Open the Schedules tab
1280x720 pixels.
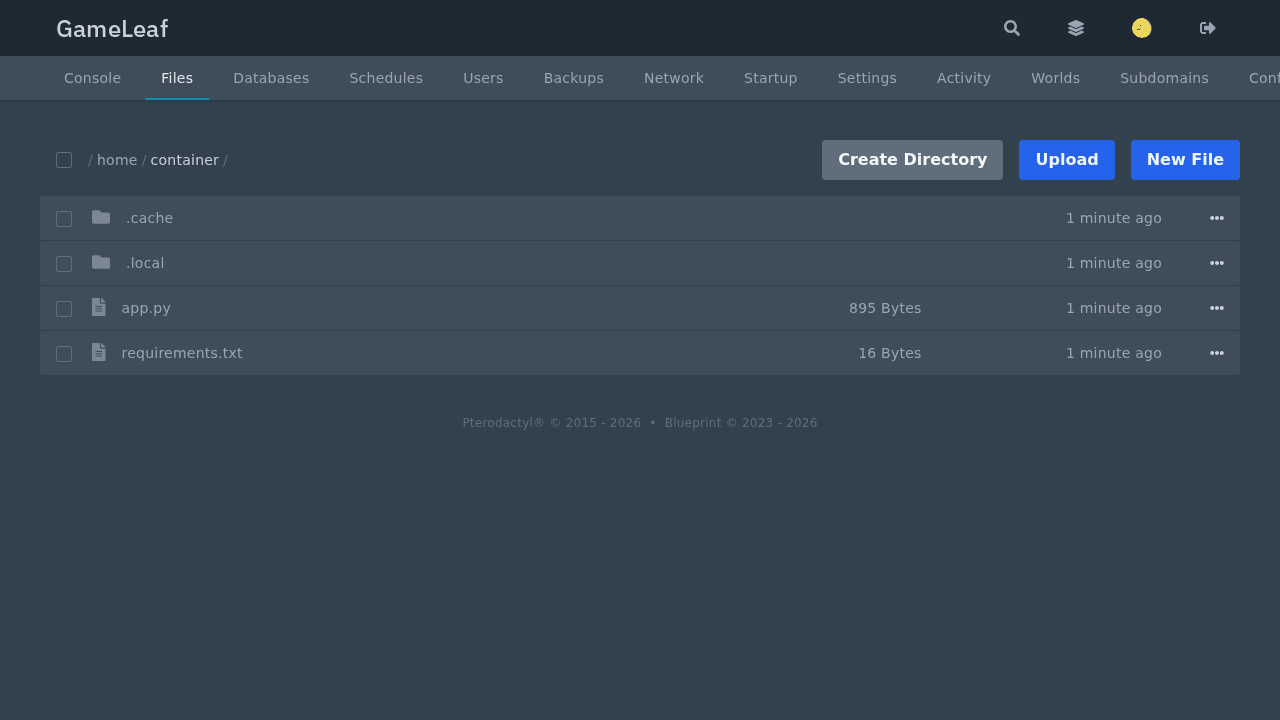point(386,78)
